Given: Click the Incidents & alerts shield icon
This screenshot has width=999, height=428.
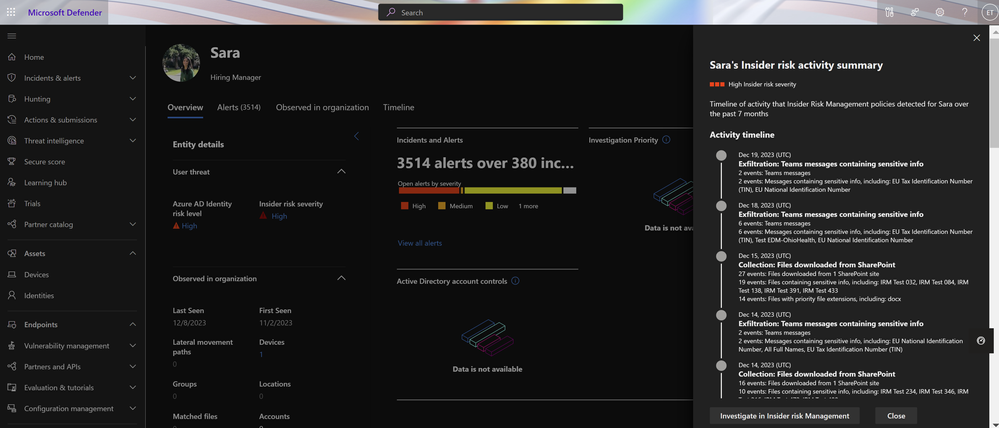Looking at the screenshot, I should point(11,78).
